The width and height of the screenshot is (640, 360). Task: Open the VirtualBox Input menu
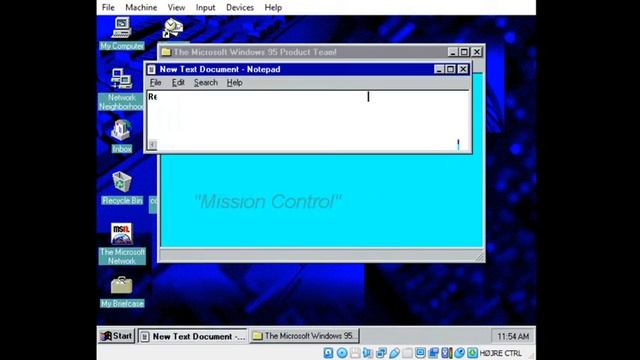205,7
